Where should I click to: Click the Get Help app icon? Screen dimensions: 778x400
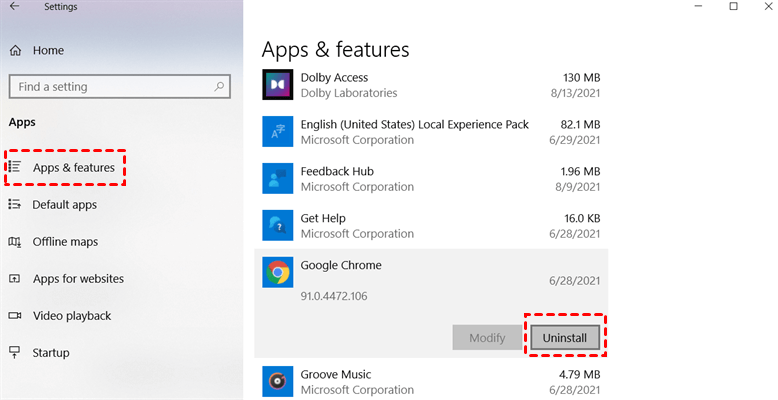click(x=277, y=226)
